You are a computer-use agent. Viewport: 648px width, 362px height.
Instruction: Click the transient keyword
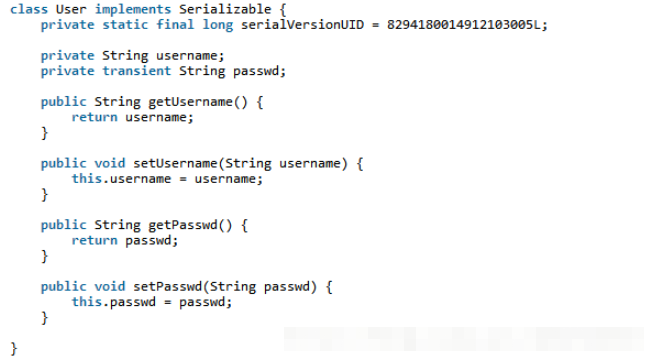(x=136, y=71)
